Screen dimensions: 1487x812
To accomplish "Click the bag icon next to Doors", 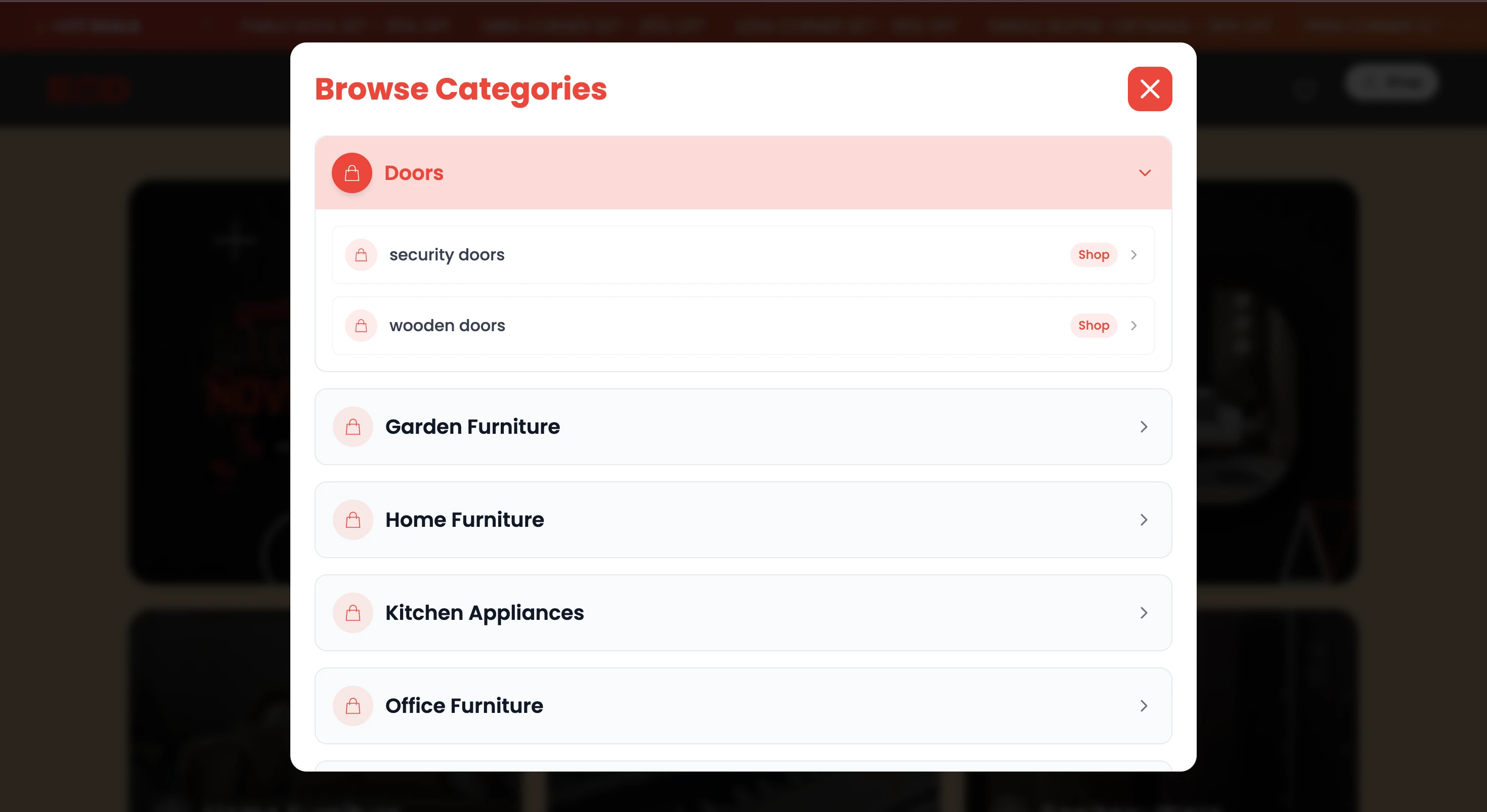I will pyautogui.click(x=351, y=172).
